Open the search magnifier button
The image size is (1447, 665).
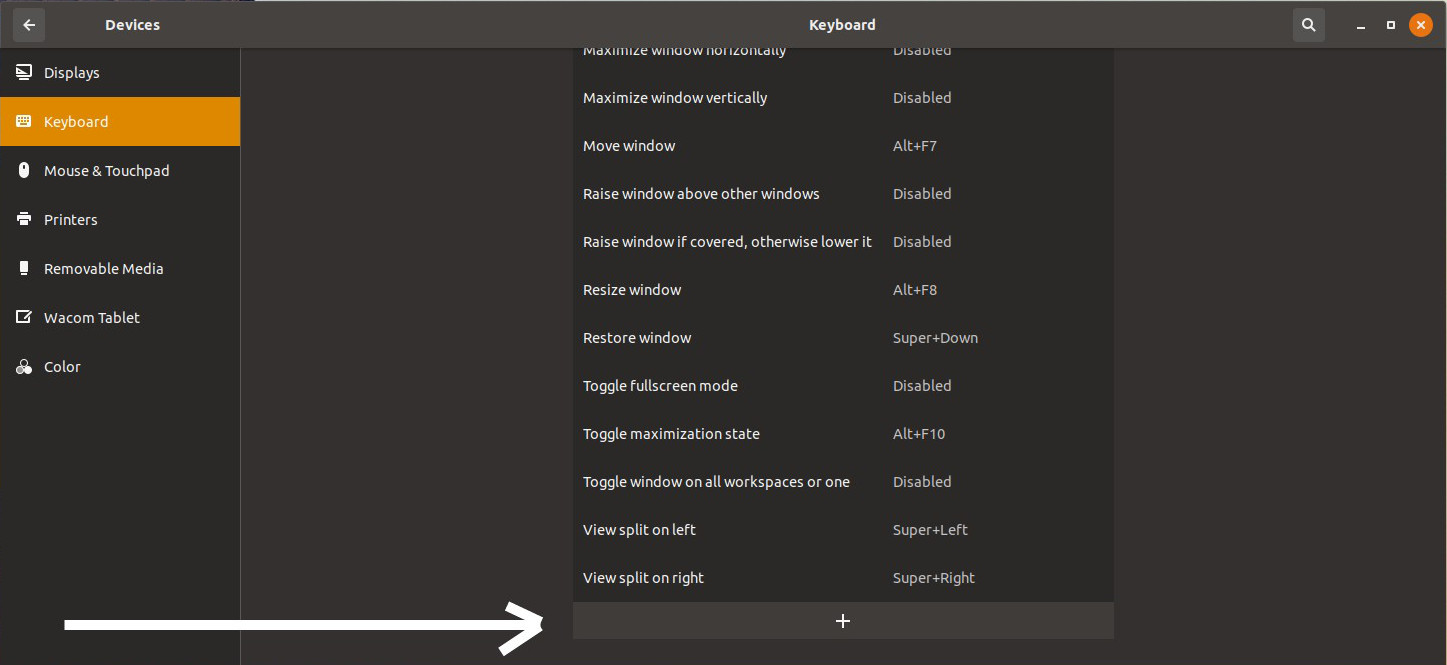tap(1308, 25)
